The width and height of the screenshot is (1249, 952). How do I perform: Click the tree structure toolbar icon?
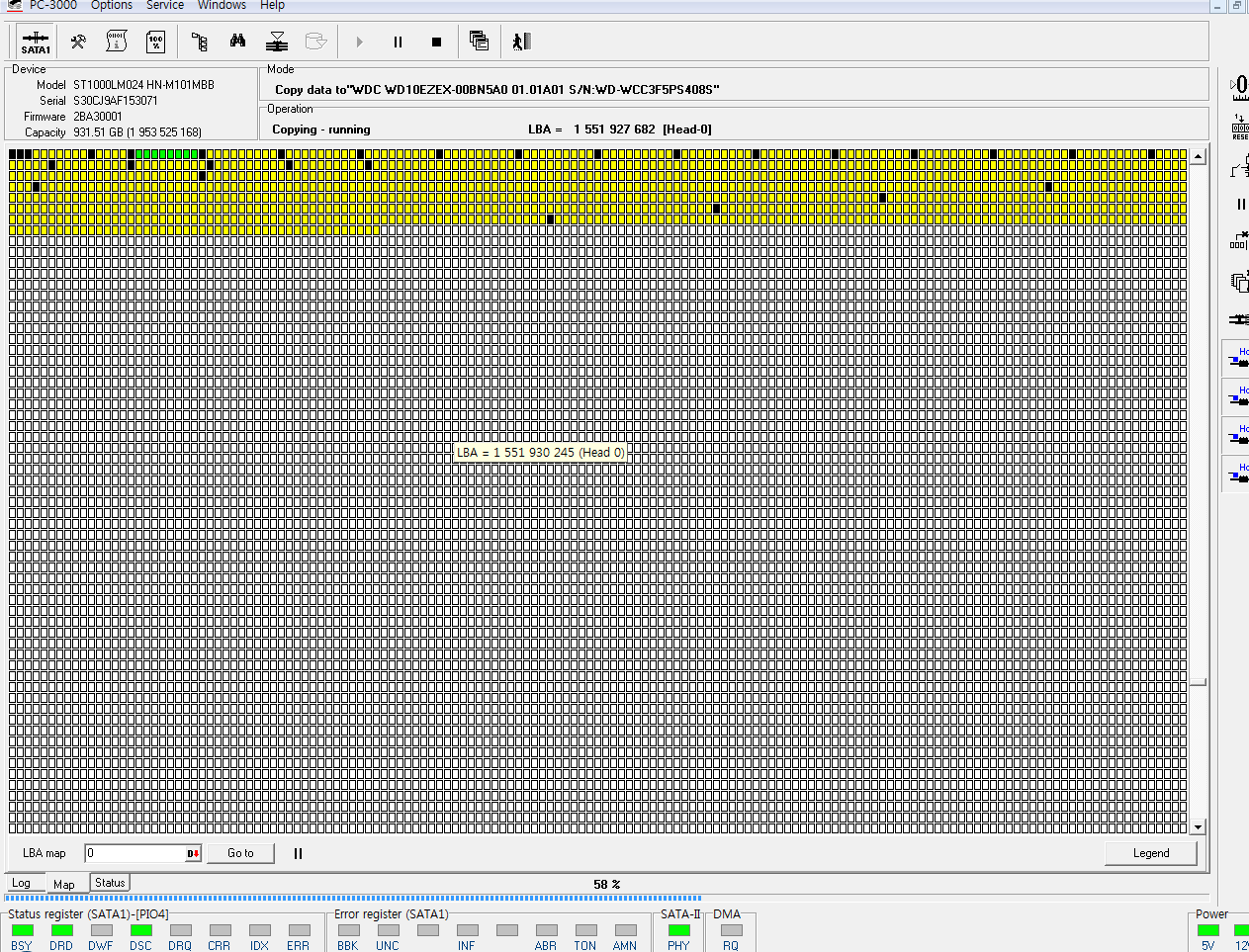coord(199,42)
